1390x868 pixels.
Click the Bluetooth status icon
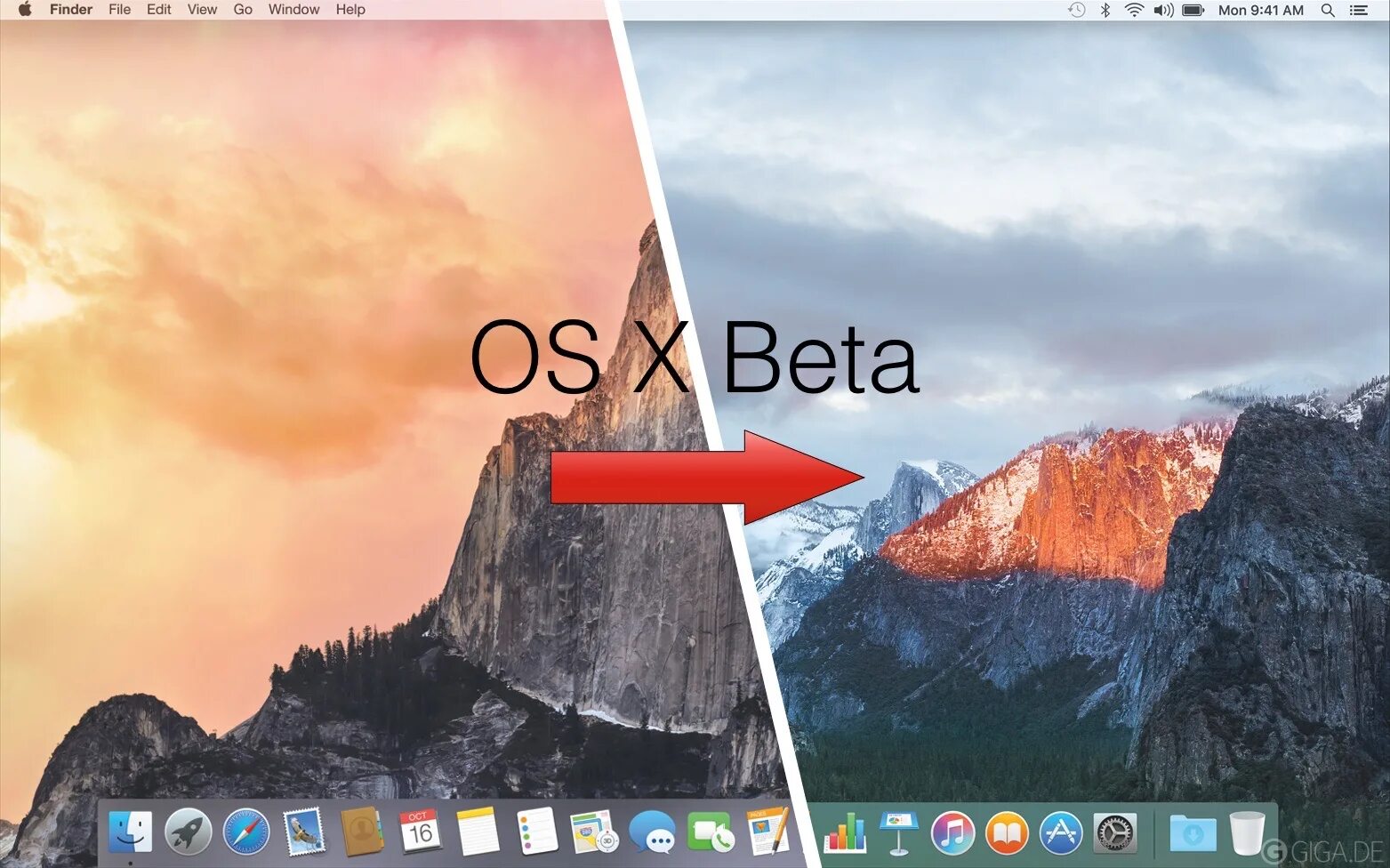[x=1105, y=10]
